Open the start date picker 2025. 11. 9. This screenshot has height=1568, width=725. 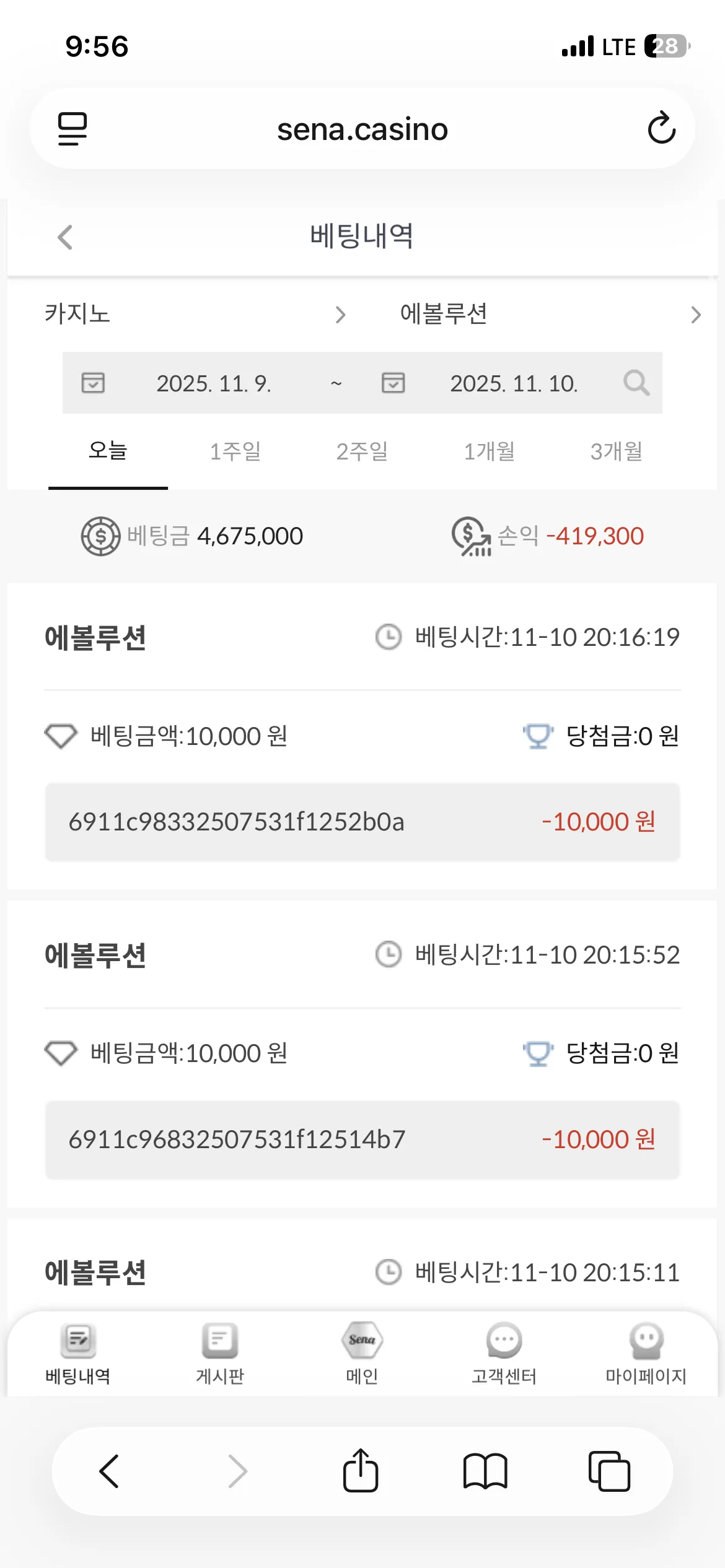pyautogui.click(x=213, y=383)
